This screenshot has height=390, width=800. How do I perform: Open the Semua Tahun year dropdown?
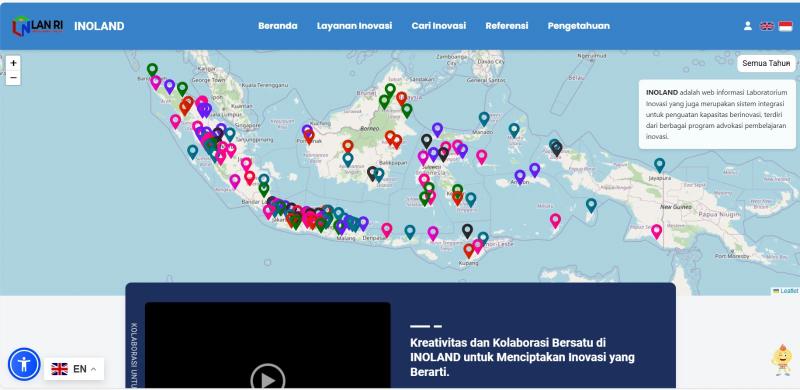point(766,63)
